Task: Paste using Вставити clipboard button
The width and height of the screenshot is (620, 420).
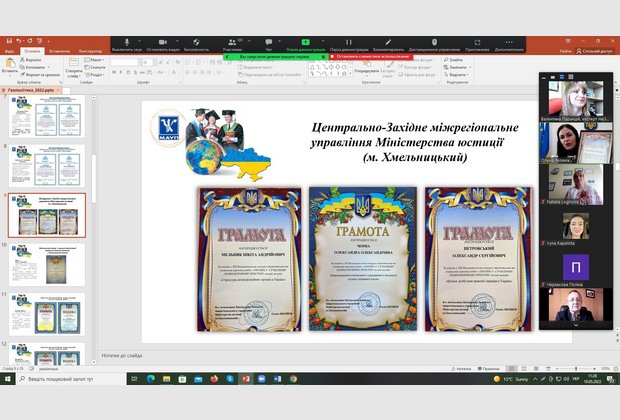Action: (9, 66)
